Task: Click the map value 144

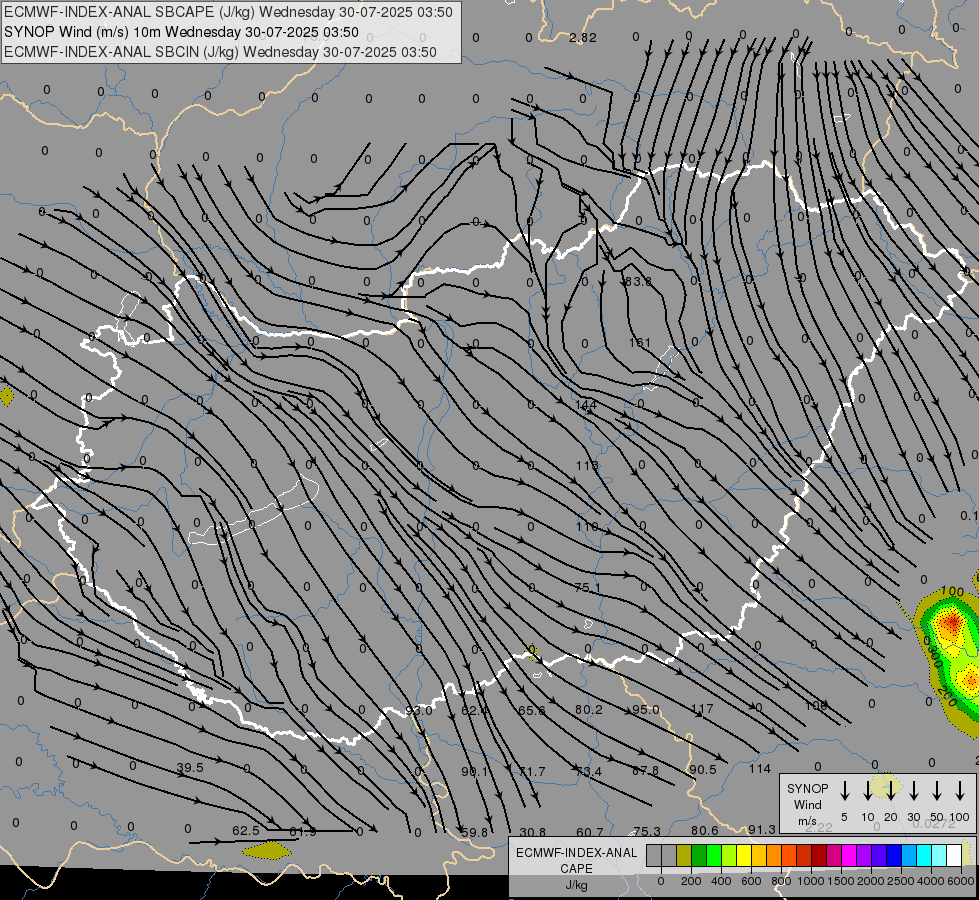Action: (x=586, y=405)
